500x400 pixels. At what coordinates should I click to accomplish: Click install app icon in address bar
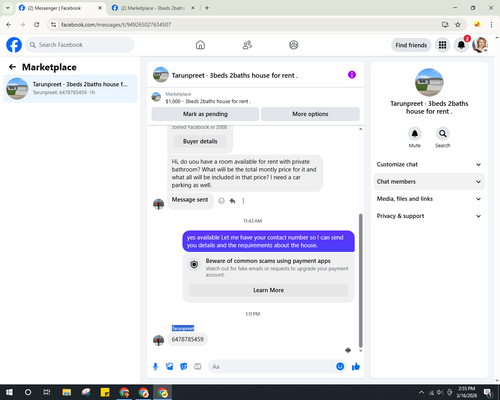[x=445, y=24]
